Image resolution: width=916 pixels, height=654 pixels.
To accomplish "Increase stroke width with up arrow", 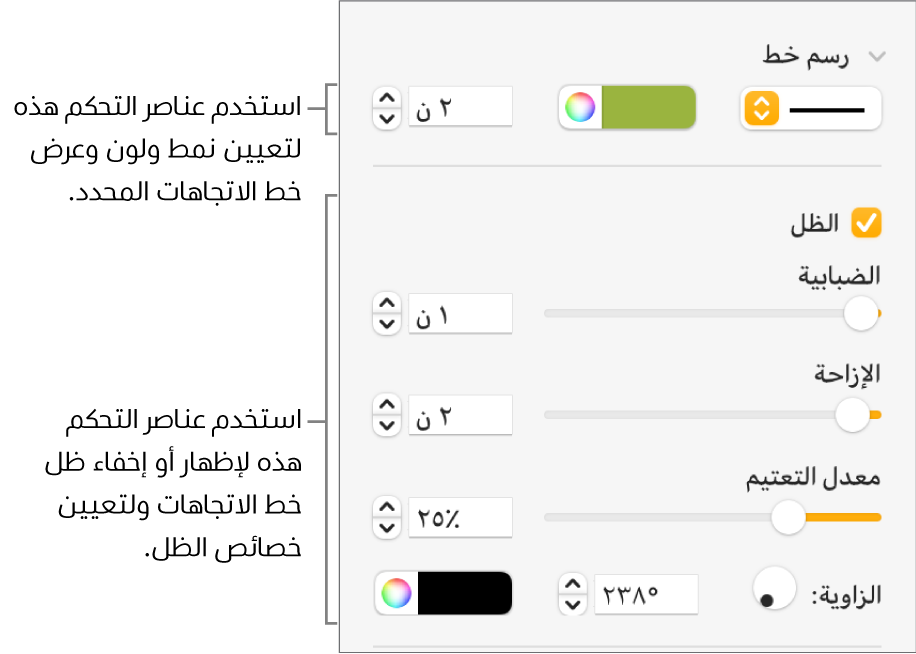I will [385, 98].
